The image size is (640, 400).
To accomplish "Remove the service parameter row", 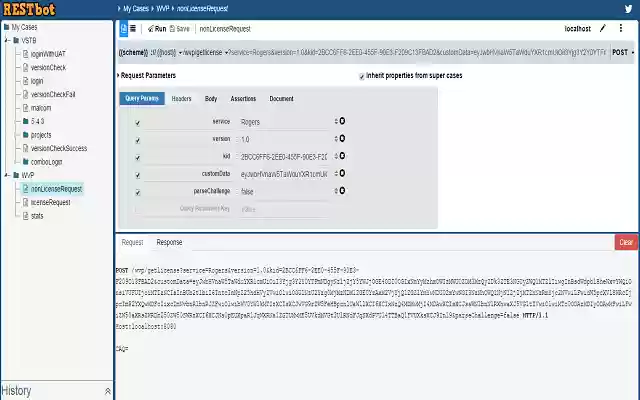I will click(342, 121).
